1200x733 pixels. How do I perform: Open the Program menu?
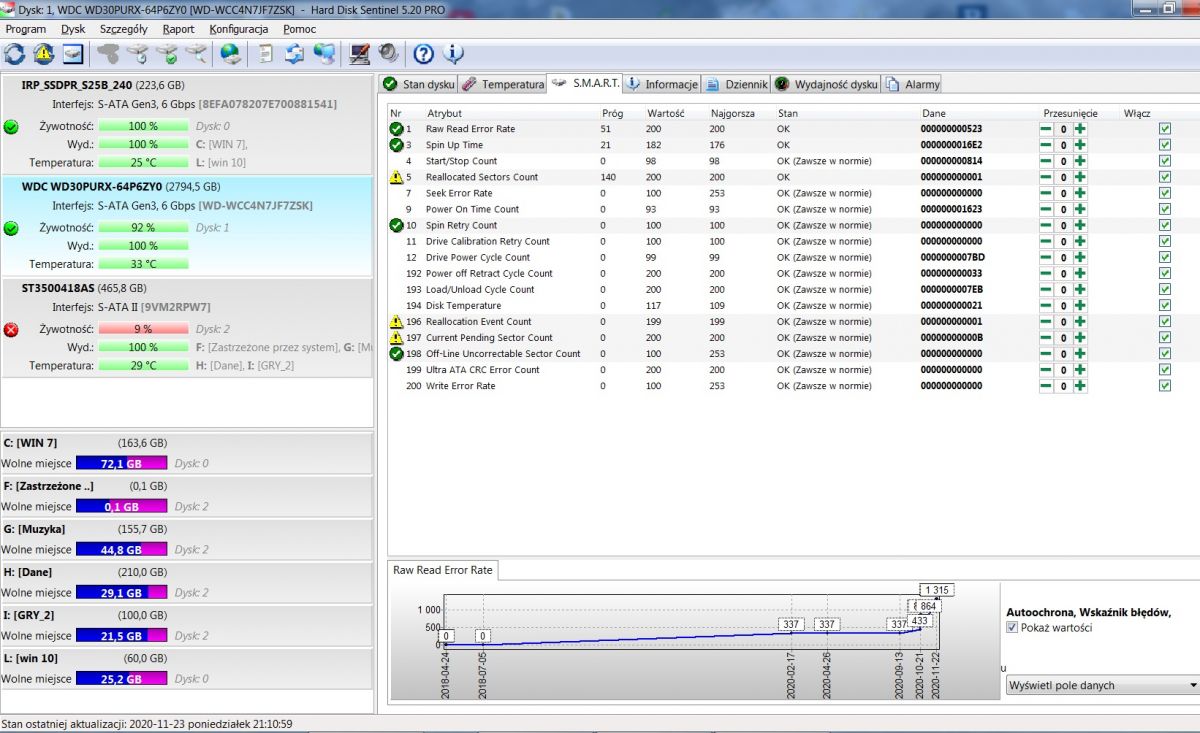(26, 29)
